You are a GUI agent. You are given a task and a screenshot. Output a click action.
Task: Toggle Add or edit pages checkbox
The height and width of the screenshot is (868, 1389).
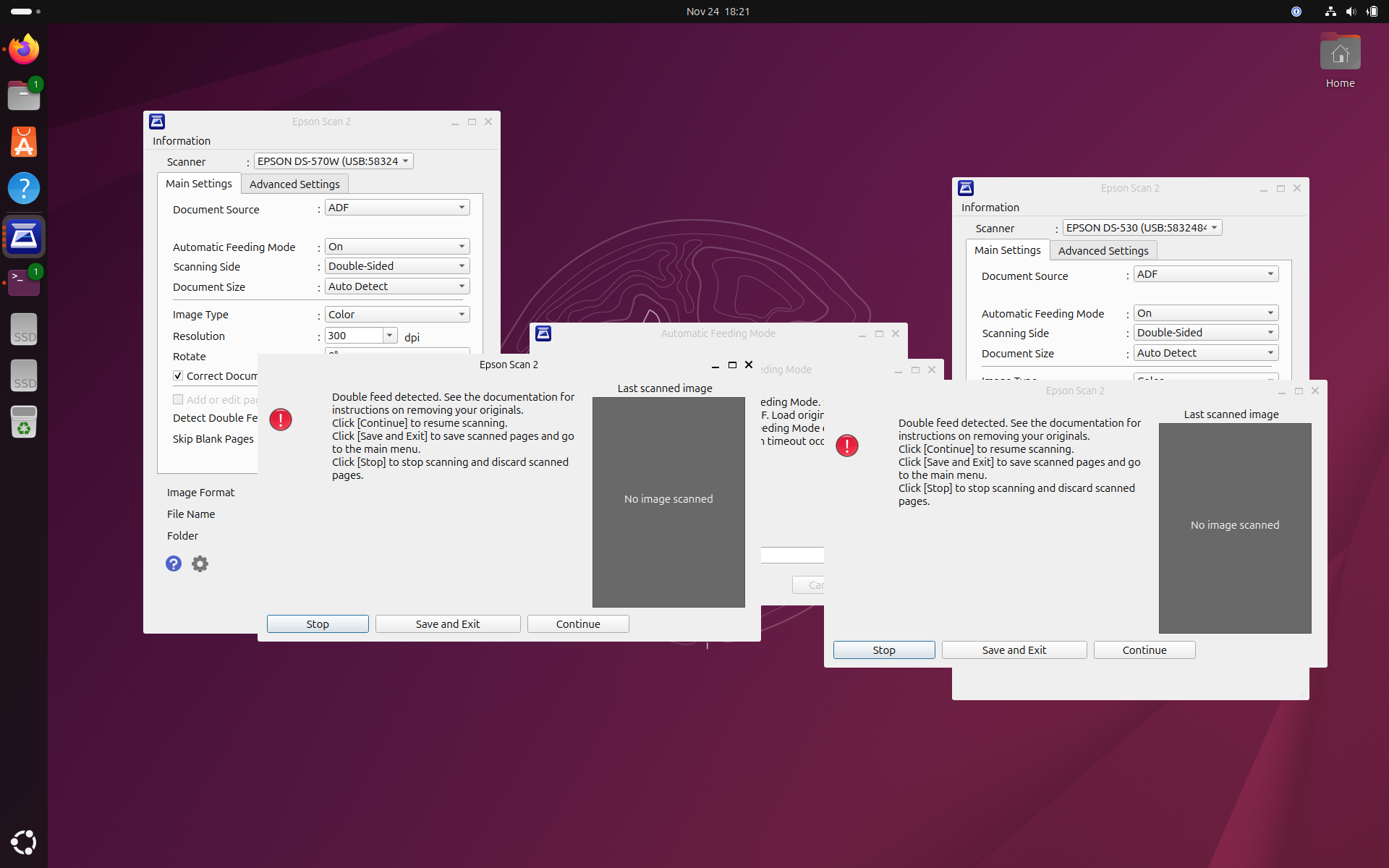pos(178,399)
